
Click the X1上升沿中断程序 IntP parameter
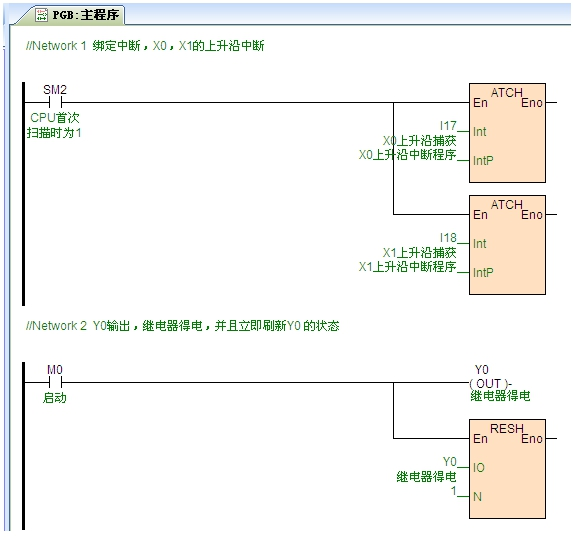click(x=407, y=266)
